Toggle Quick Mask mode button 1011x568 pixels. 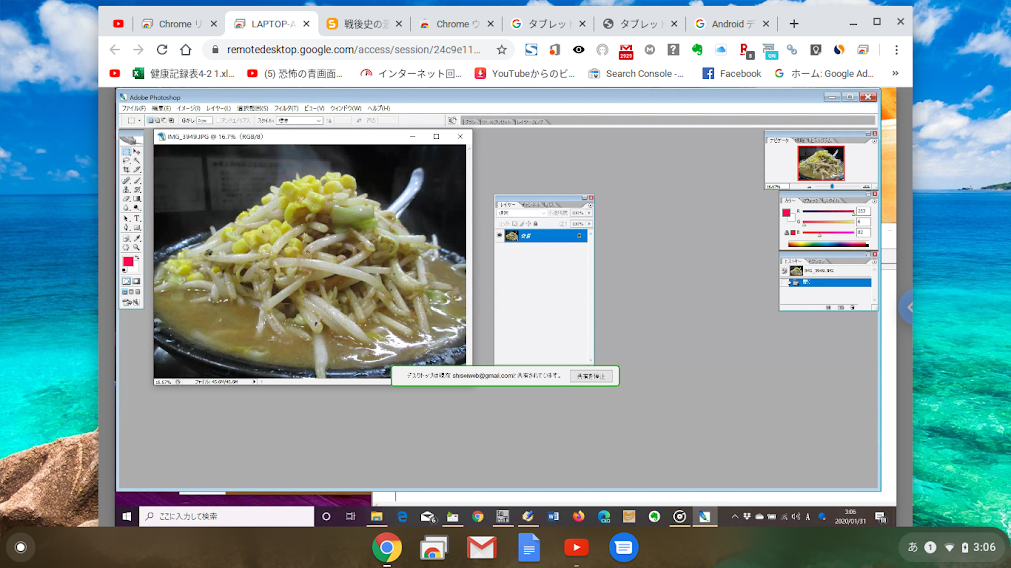pyautogui.click(x=137, y=281)
